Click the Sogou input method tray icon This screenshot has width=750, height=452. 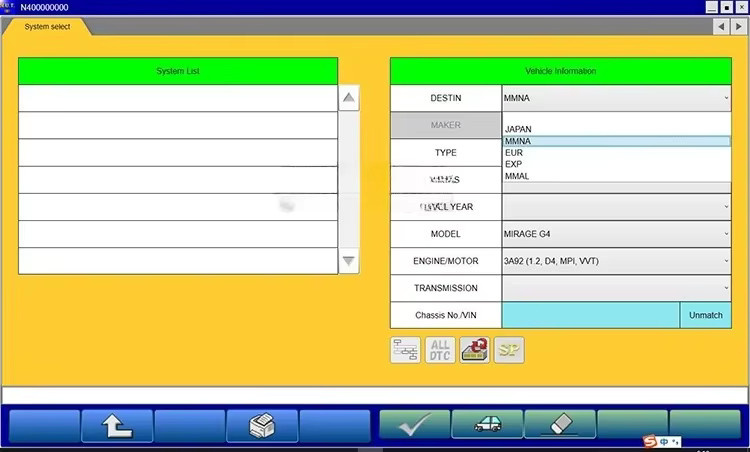pyautogui.click(x=650, y=441)
